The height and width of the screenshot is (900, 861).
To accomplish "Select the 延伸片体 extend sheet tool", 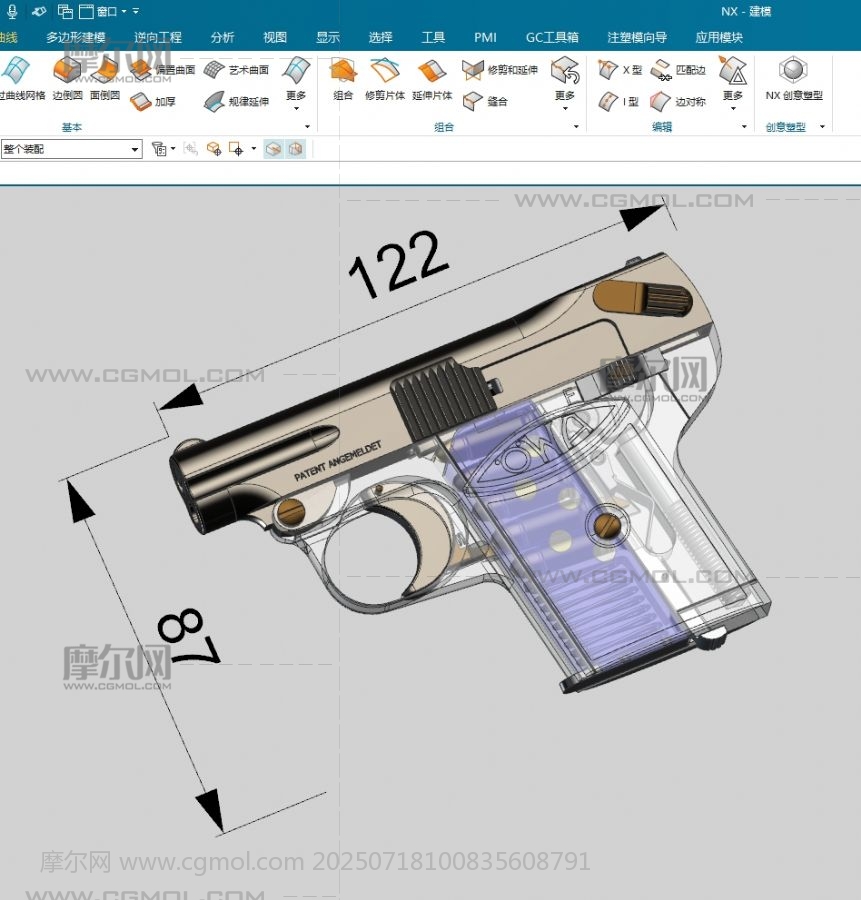I will click(x=432, y=79).
